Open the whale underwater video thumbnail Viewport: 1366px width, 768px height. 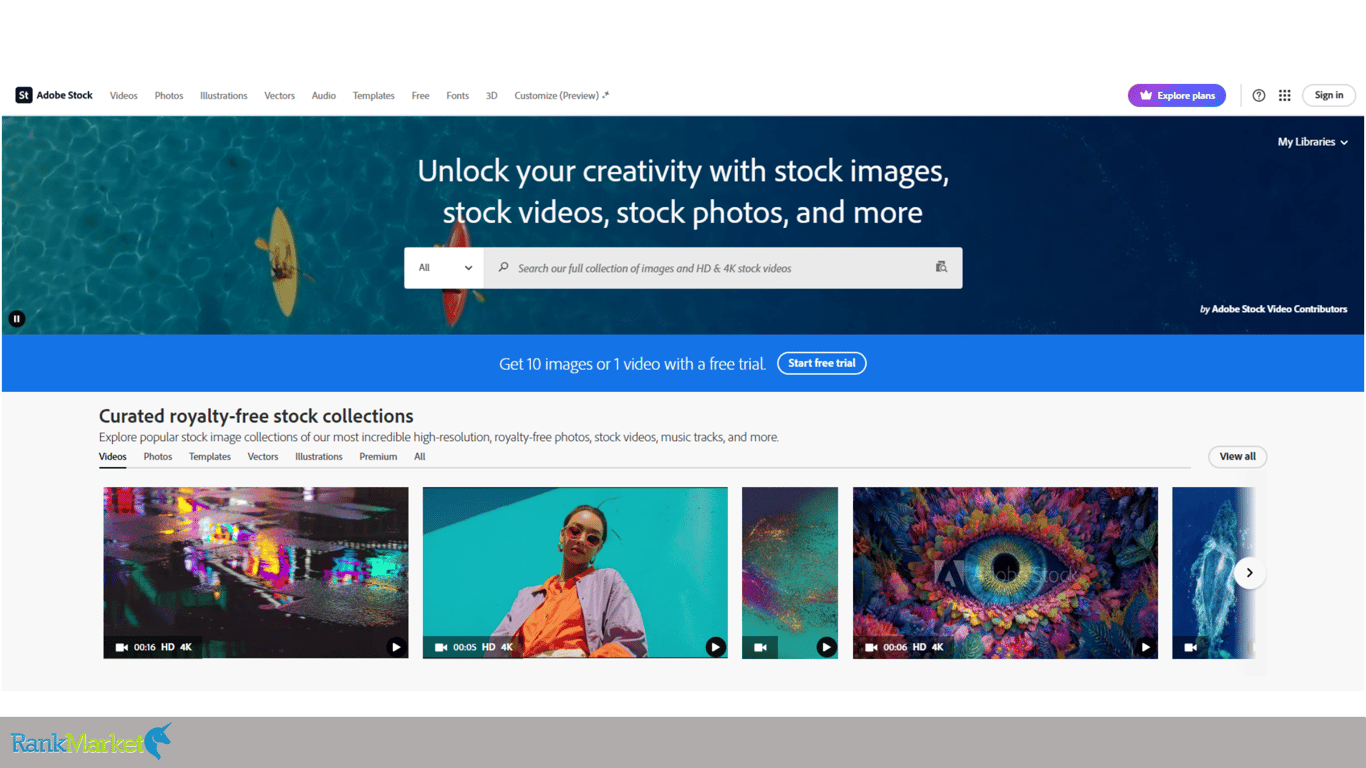(x=1213, y=573)
